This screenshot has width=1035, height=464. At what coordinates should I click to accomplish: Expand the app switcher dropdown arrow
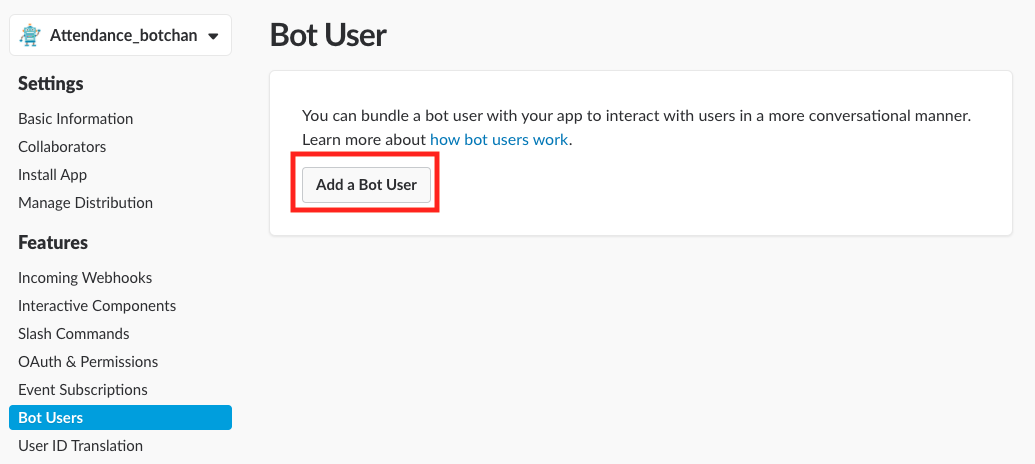(213, 37)
